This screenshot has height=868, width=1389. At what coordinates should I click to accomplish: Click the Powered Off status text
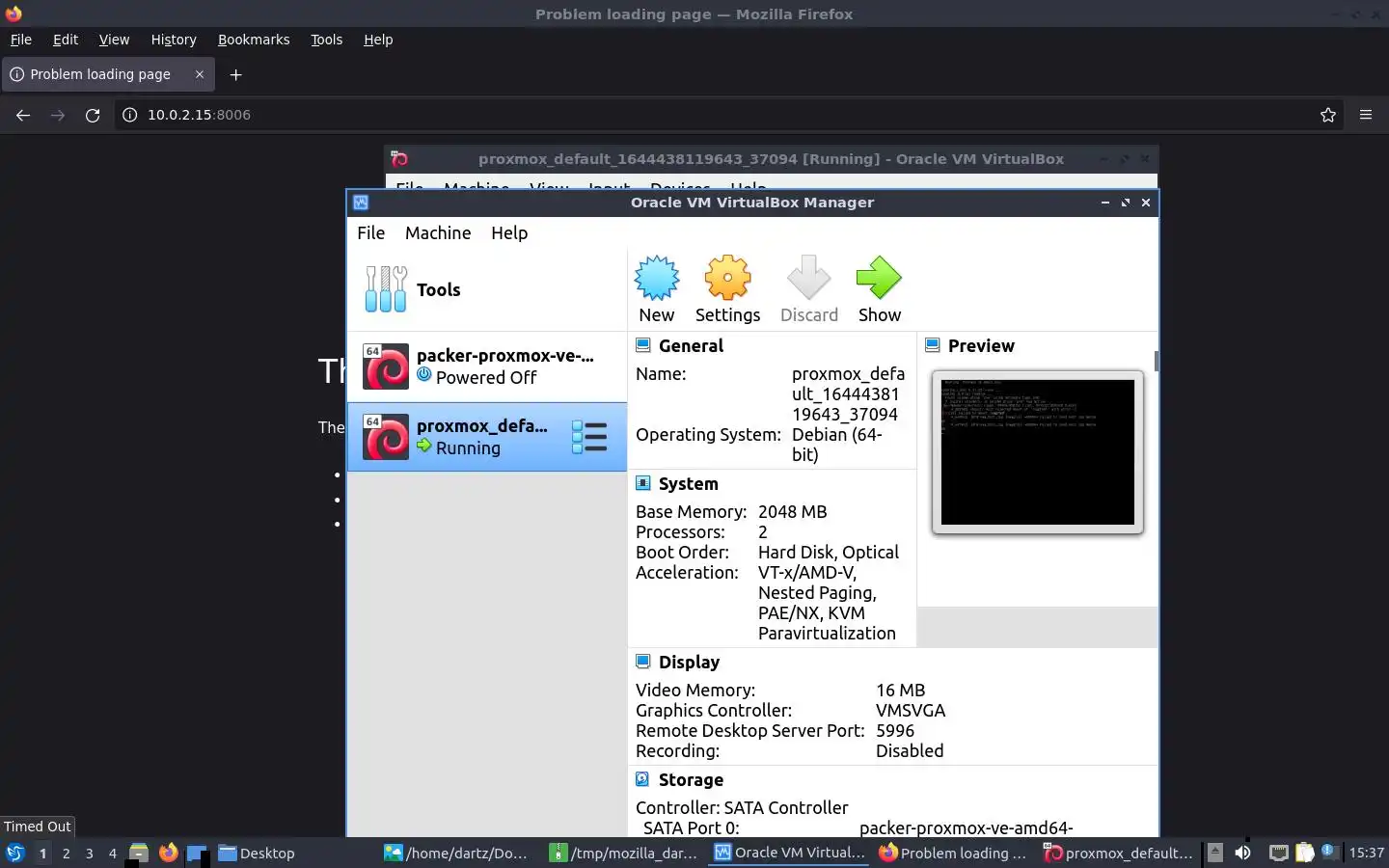tap(486, 377)
